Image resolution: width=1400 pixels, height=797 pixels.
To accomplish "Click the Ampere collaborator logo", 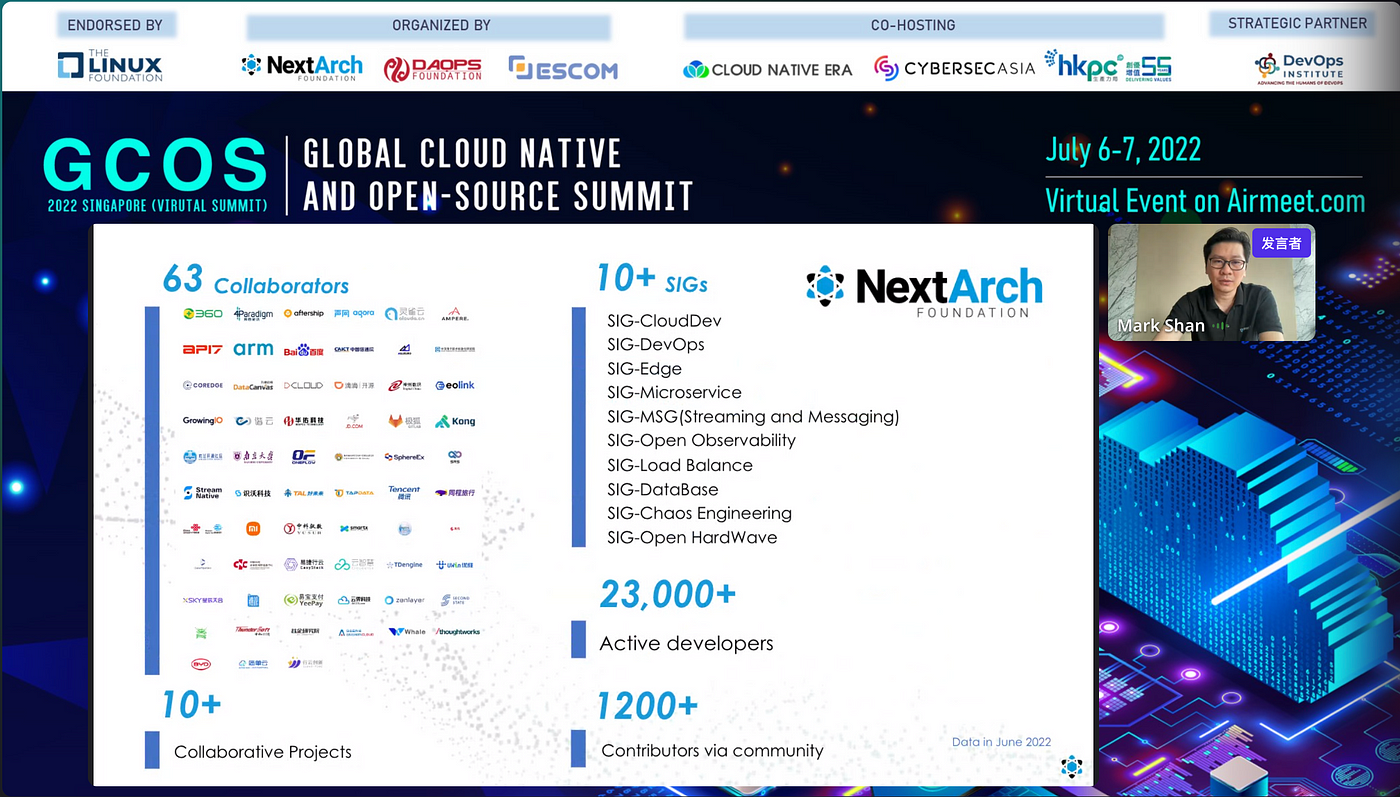I will coord(455,313).
